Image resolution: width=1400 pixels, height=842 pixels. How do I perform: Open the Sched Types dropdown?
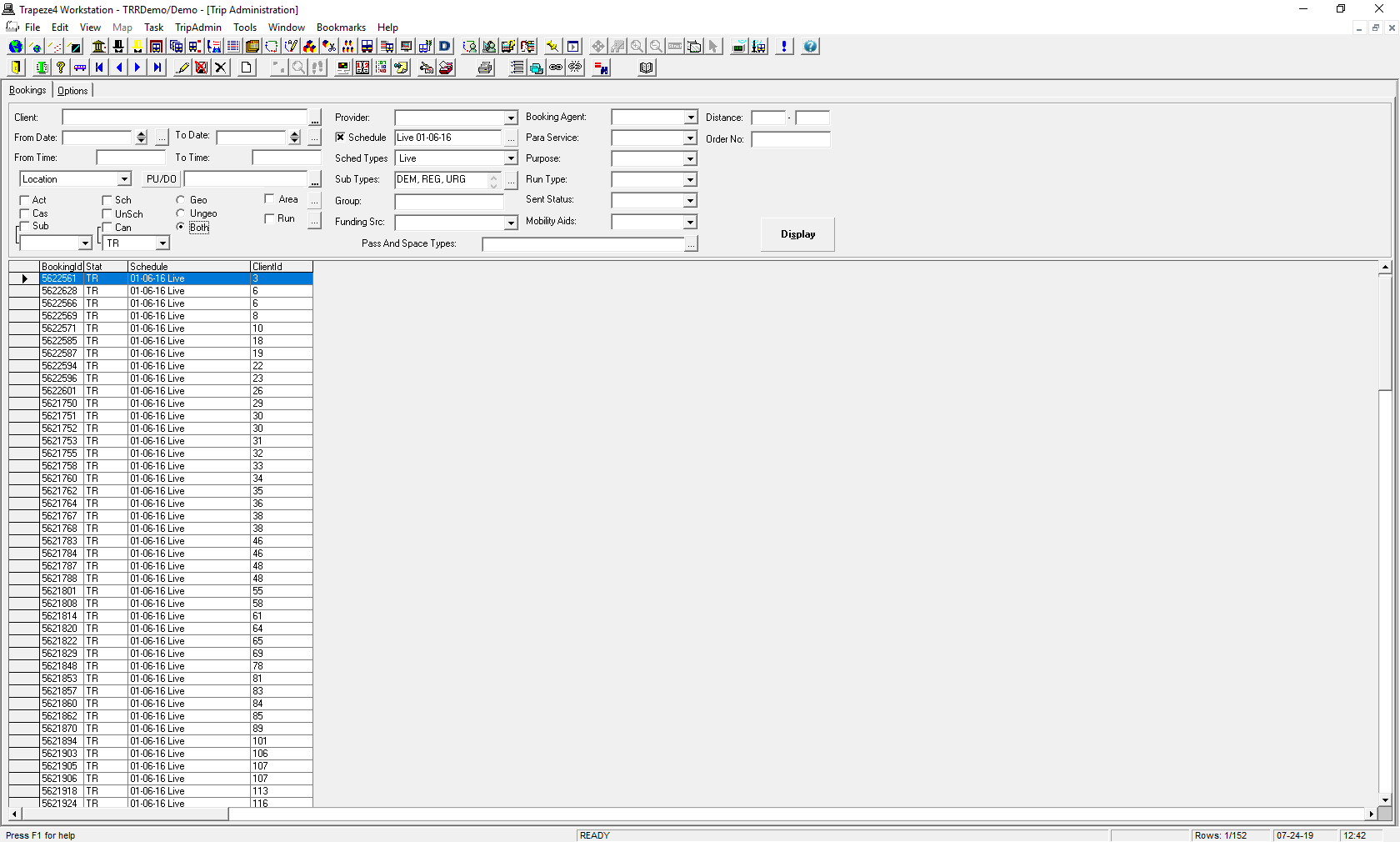pyautogui.click(x=511, y=158)
